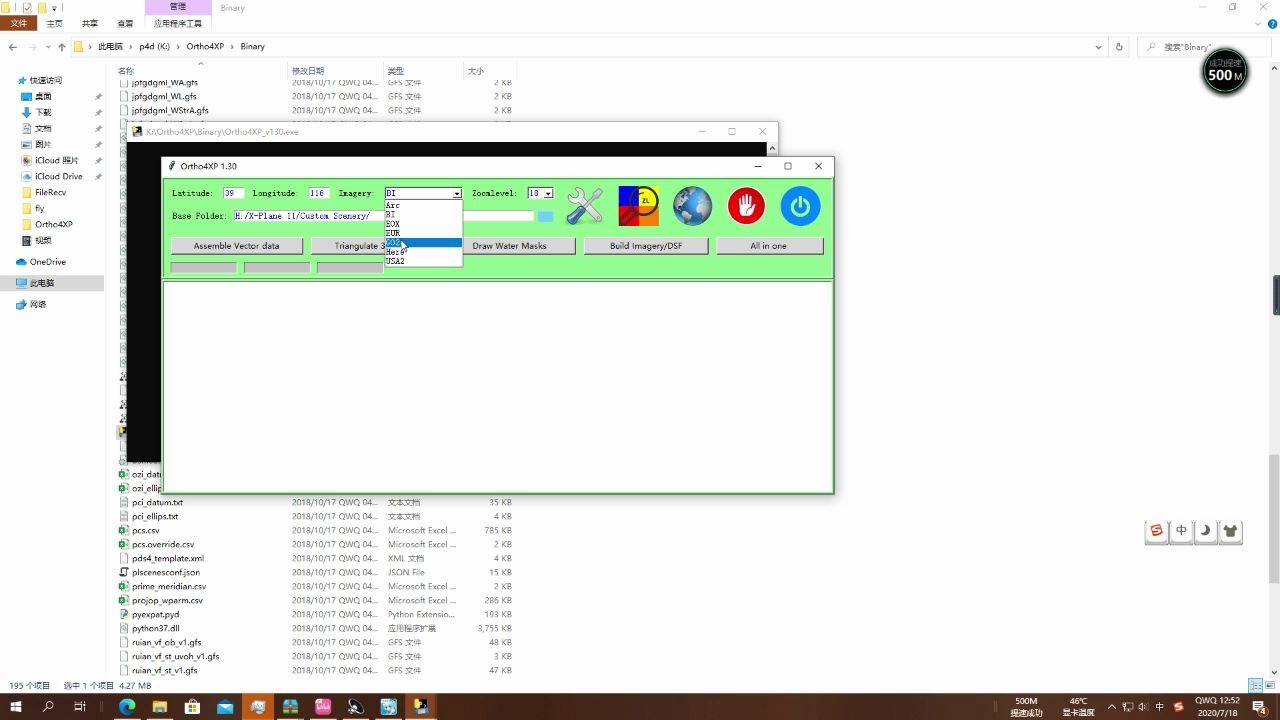Toggle the moon icon on IME toolbar

coord(1206,531)
